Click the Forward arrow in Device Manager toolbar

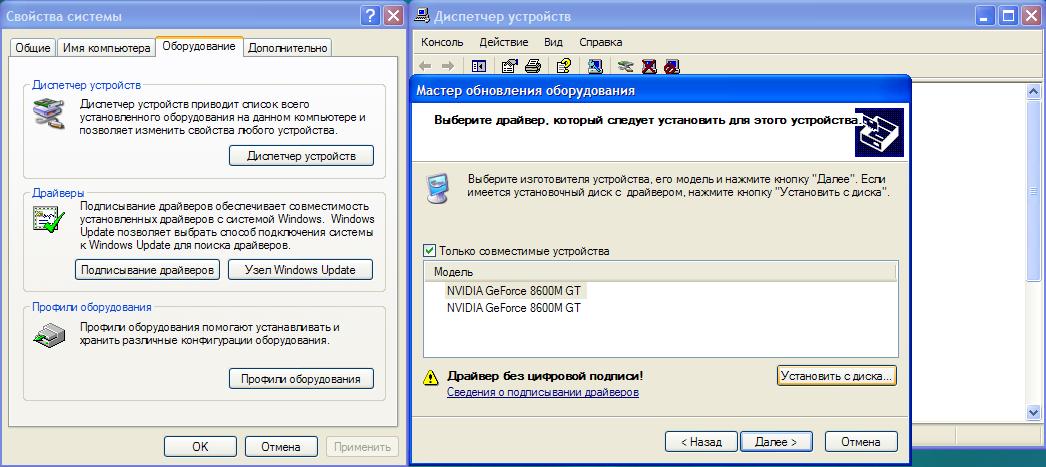[x=448, y=66]
